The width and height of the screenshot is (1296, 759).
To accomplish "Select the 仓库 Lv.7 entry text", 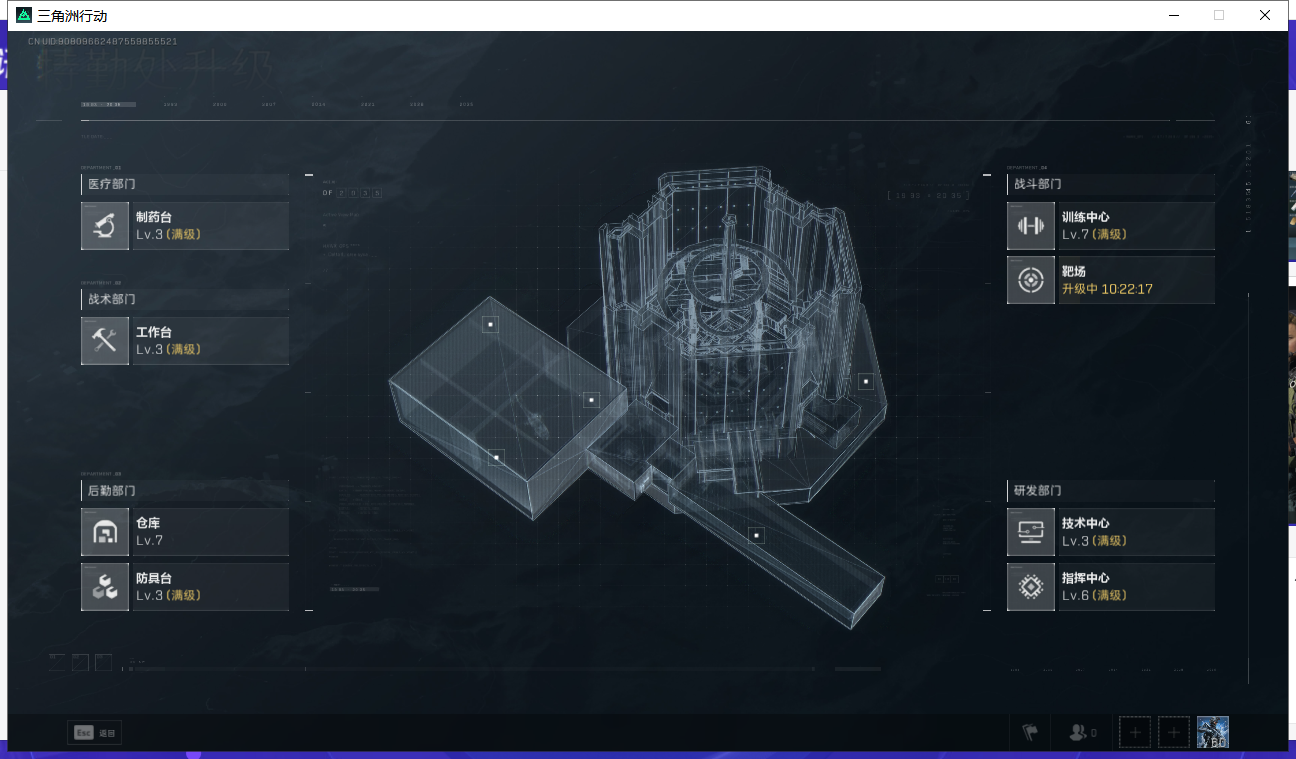I will point(150,532).
